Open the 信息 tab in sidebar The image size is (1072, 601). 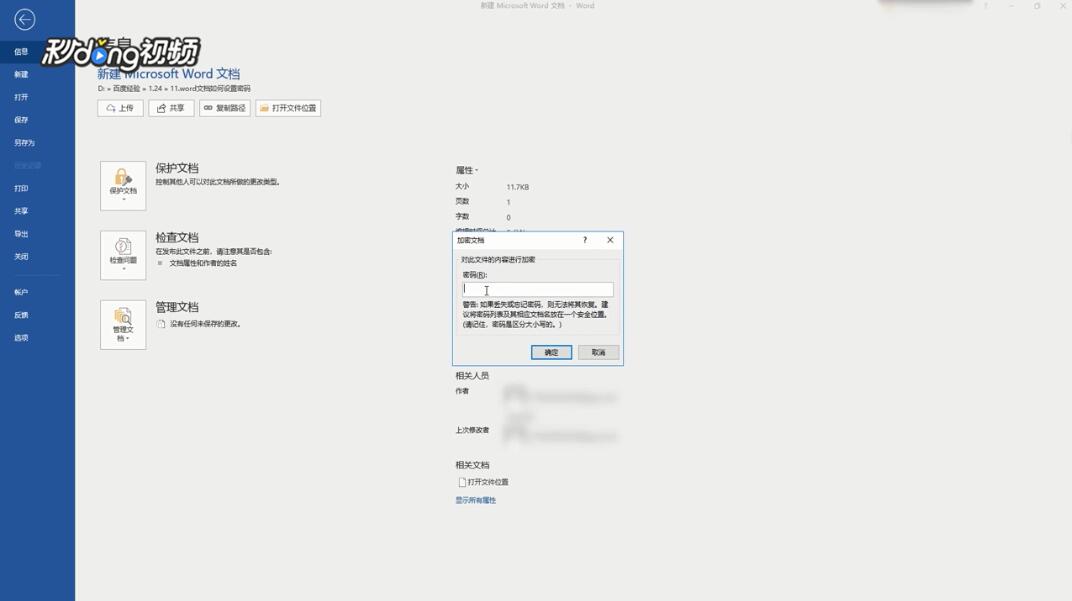pyautogui.click(x=21, y=51)
